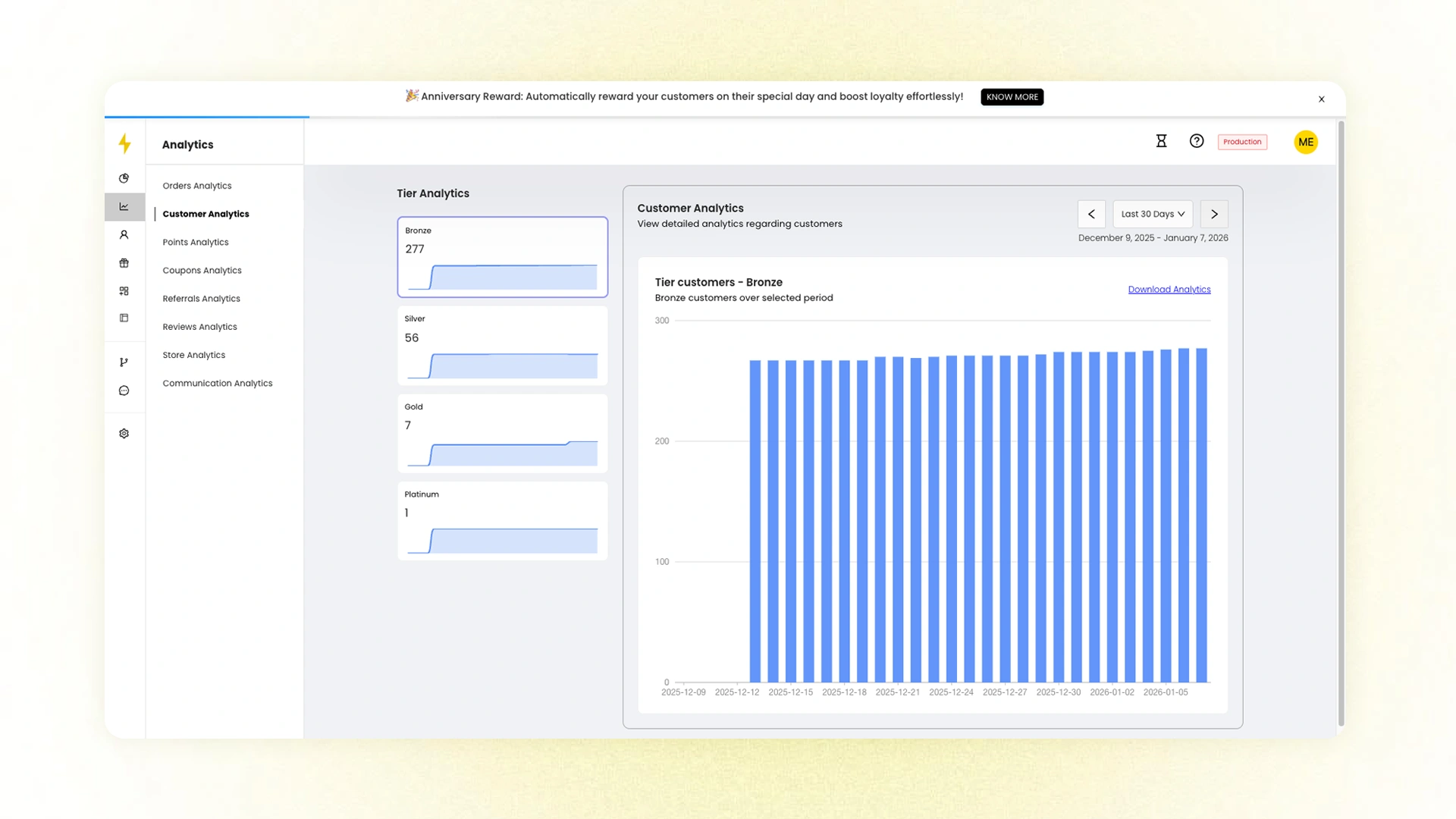This screenshot has width=1456, height=819.
Task: Open the pie chart dashboard icon
Action: (x=124, y=178)
